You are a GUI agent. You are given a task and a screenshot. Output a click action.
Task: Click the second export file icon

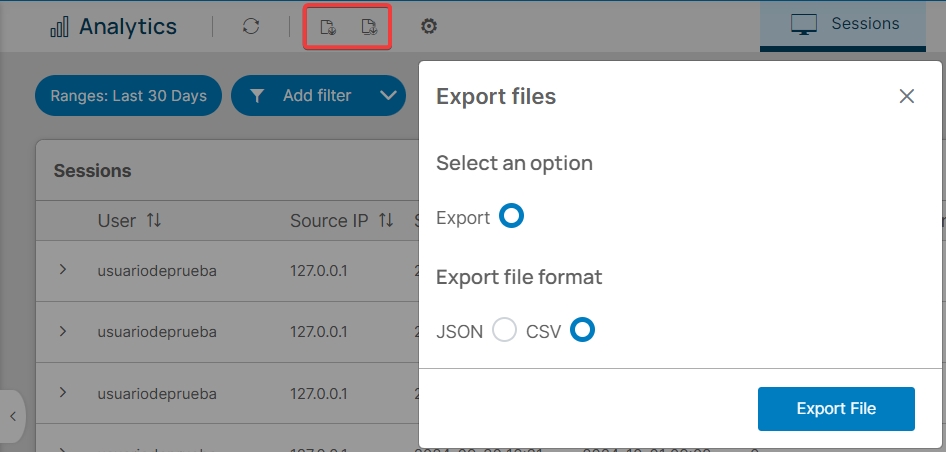pyautogui.click(x=369, y=27)
